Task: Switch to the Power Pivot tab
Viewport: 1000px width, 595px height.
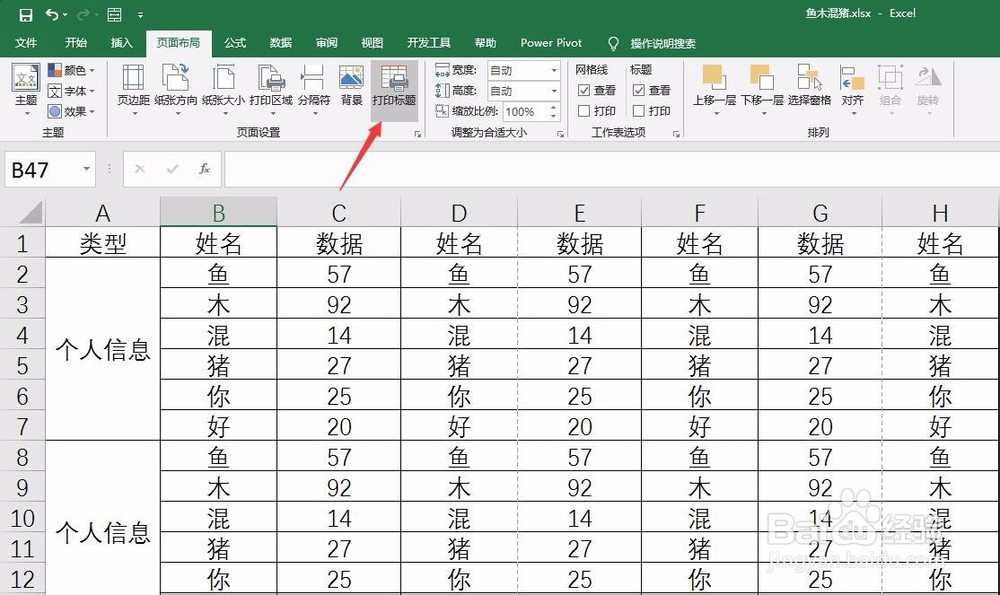Action: (551, 43)
